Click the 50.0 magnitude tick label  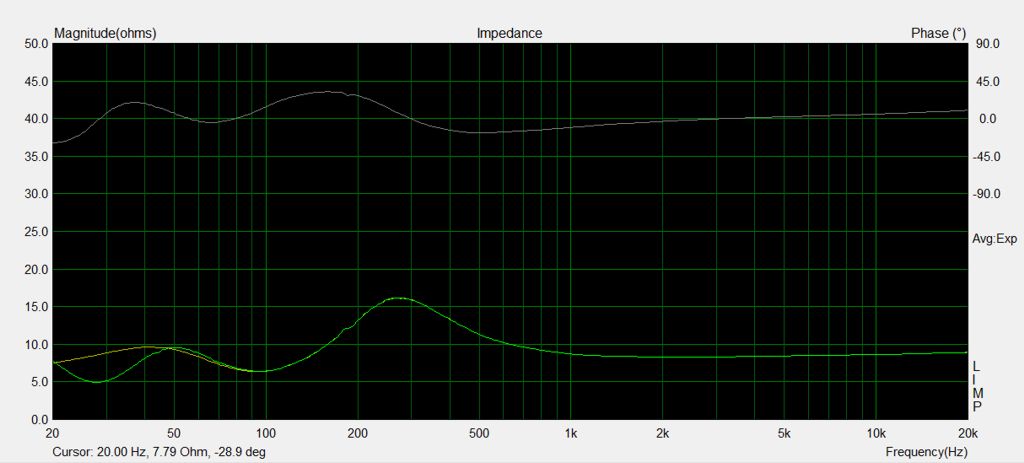point(36,44)
